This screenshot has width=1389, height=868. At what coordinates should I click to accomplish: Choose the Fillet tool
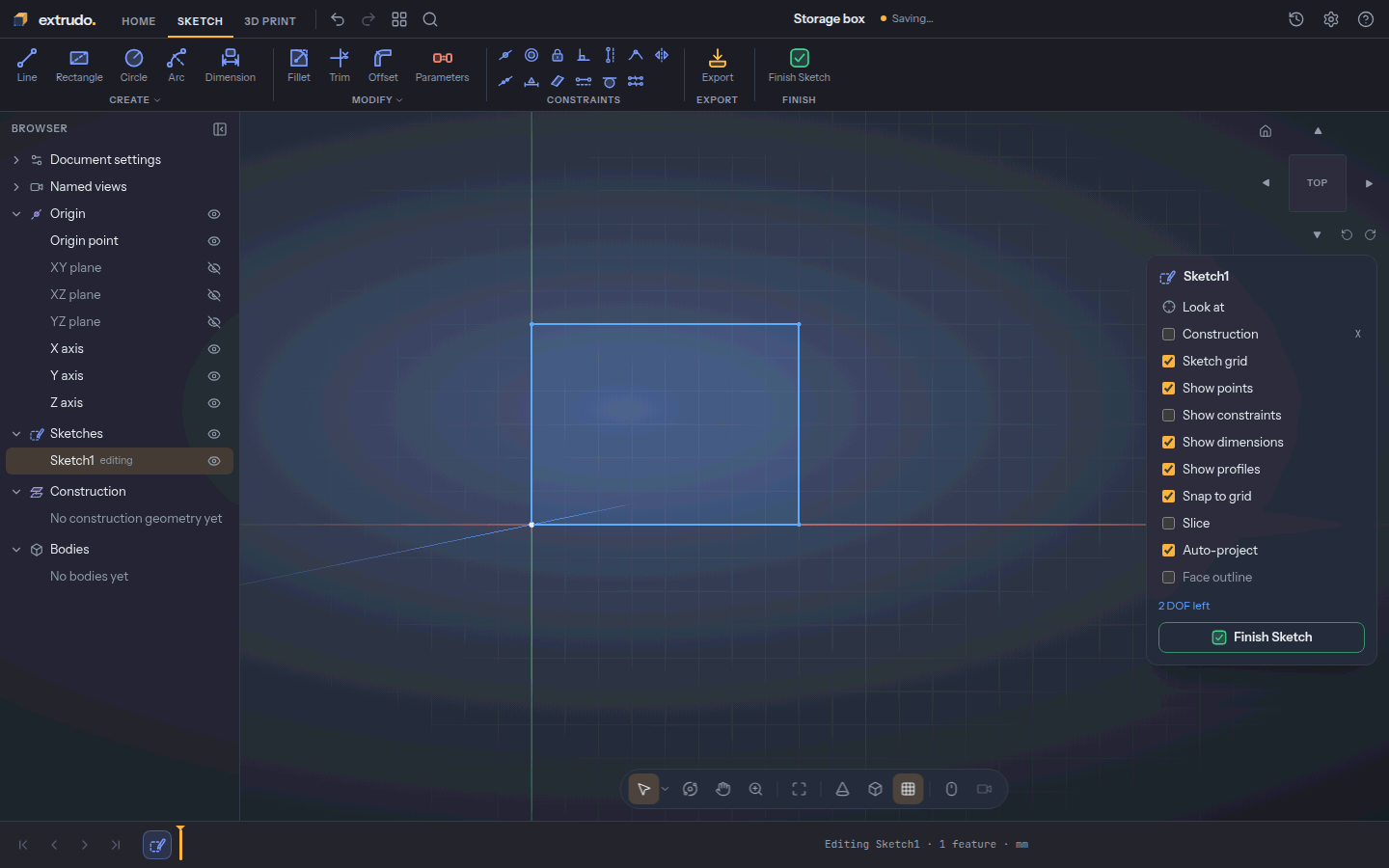click(299, 66)
